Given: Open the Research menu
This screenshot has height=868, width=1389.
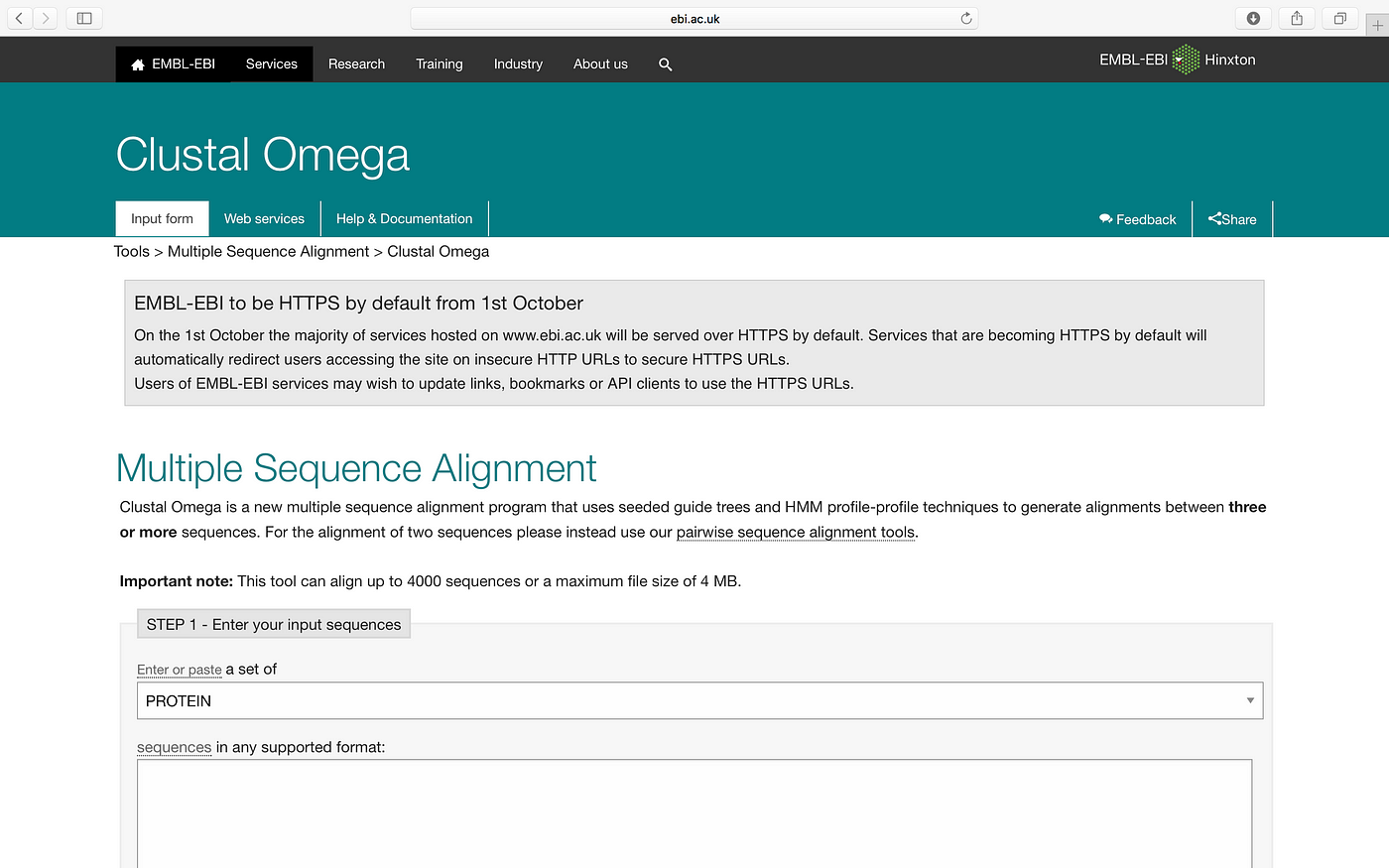Looking at the screenshot, I should click(356, 63).
